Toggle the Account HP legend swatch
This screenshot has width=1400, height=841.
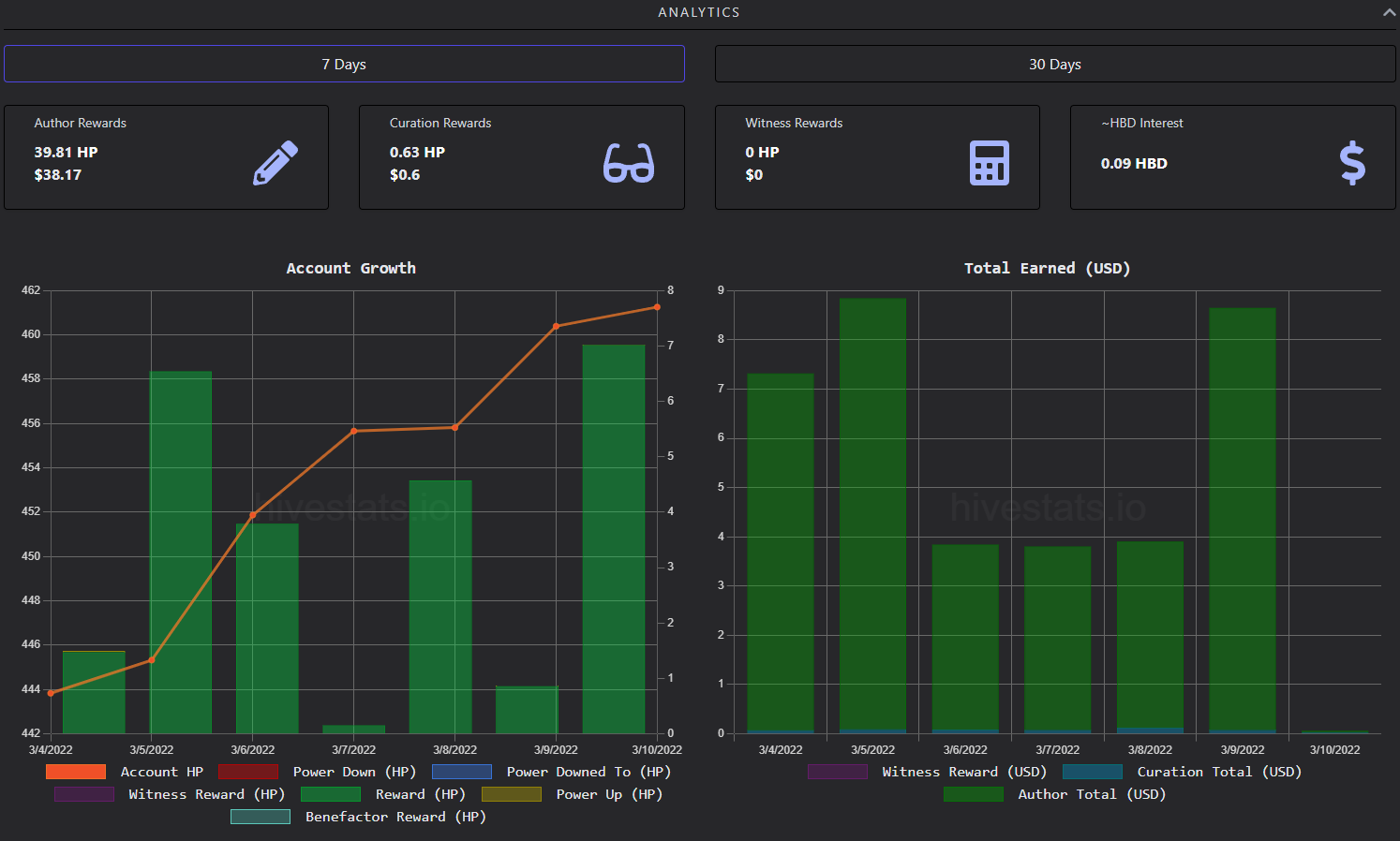[x=76, y=772]
